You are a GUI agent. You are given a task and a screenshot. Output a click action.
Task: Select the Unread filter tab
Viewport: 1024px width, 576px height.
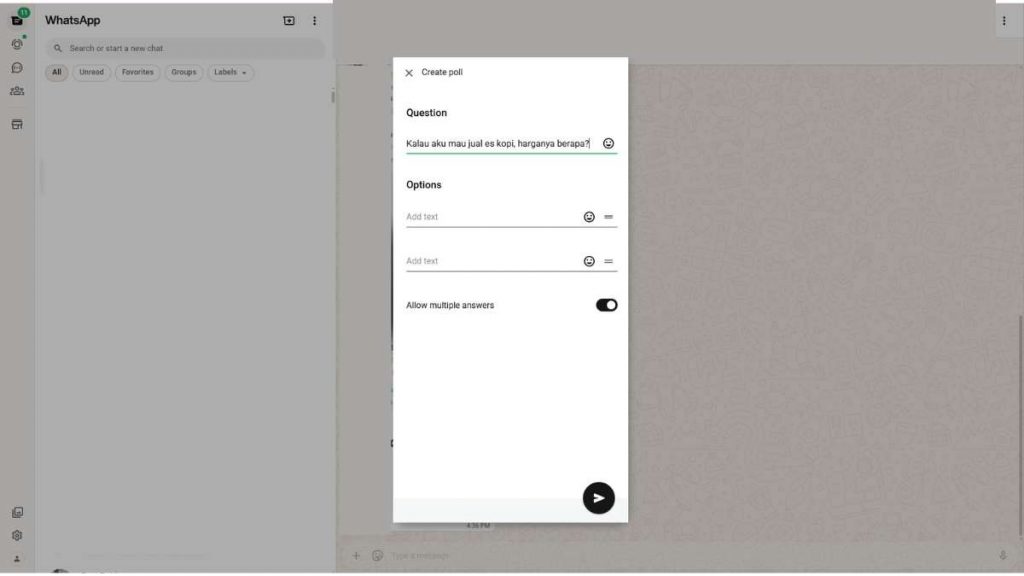tap(91, 73)
